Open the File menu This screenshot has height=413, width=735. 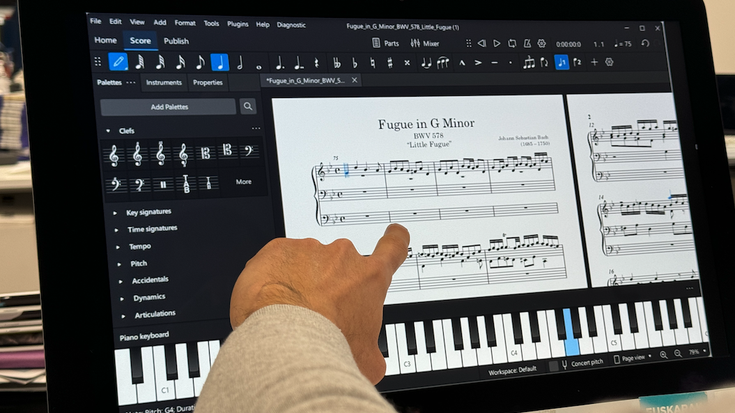coord(96,21)
